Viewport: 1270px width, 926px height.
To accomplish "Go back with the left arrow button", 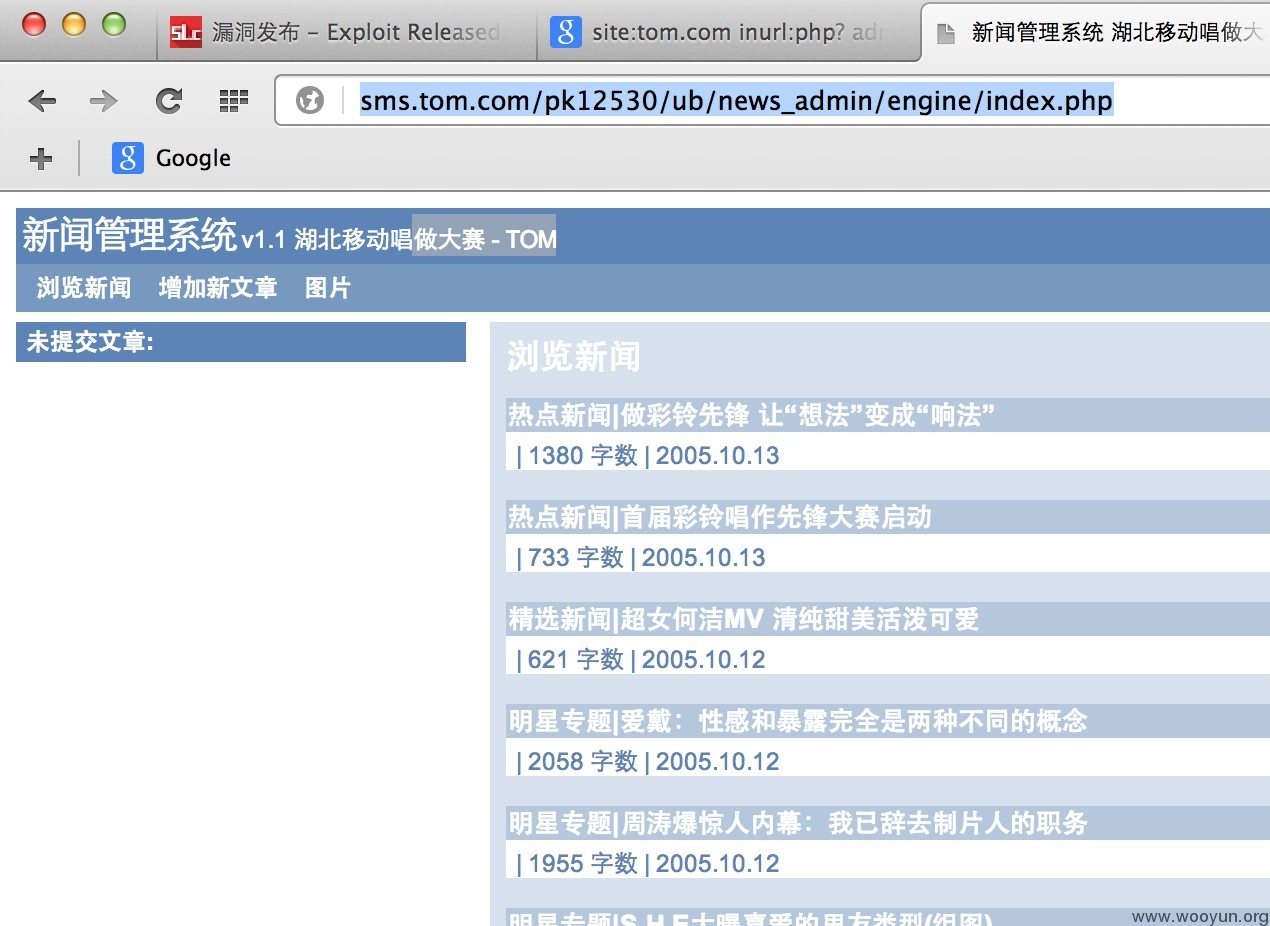I will coord(42,101).
